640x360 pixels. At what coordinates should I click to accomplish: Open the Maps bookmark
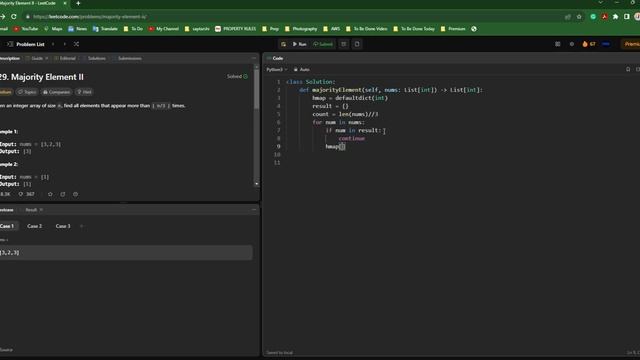pos(53,29)
